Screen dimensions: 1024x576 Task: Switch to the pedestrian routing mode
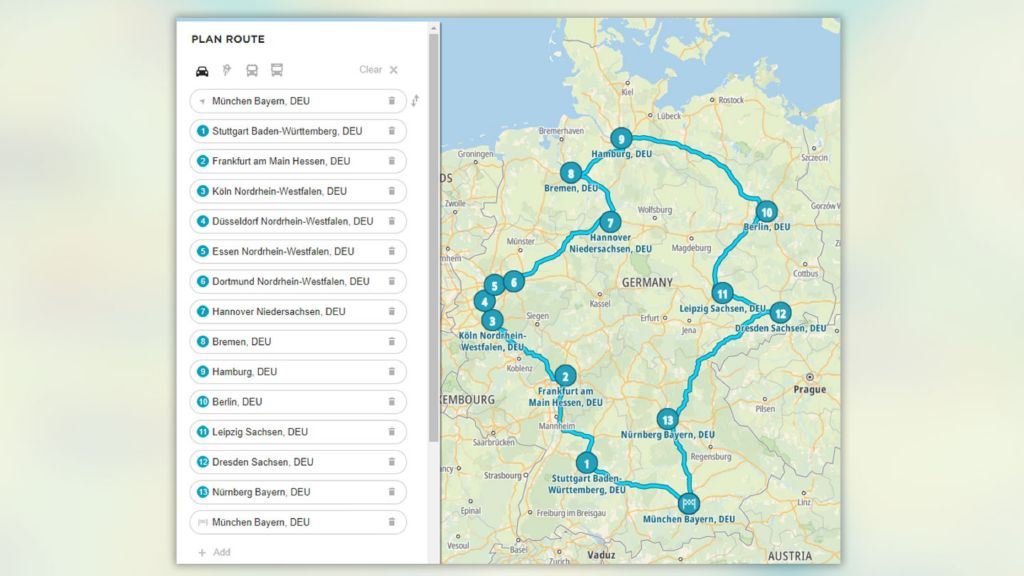[225, 70]
